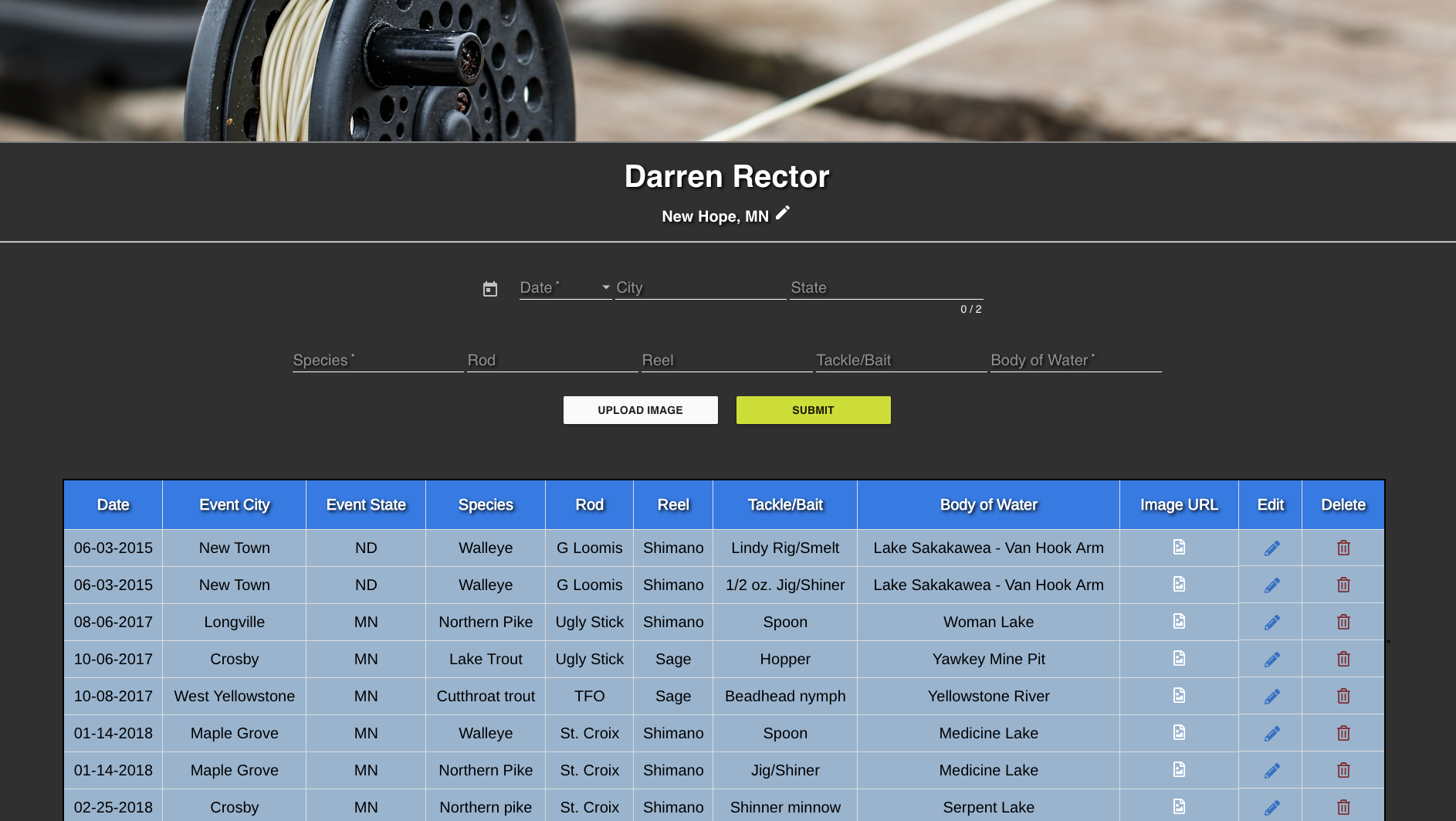Edit the Medicine Lake Jig/Shiner entry
The image size is (1456, 821).
[x=1272, y=771]
